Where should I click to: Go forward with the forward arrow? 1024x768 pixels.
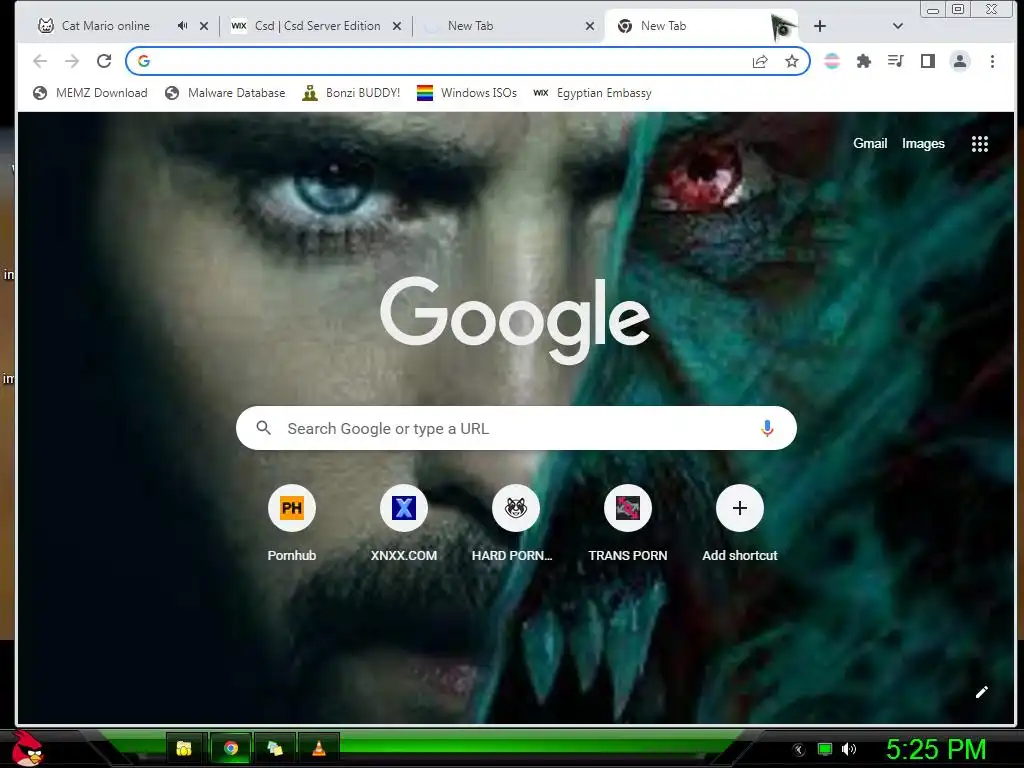click(72, 61)
